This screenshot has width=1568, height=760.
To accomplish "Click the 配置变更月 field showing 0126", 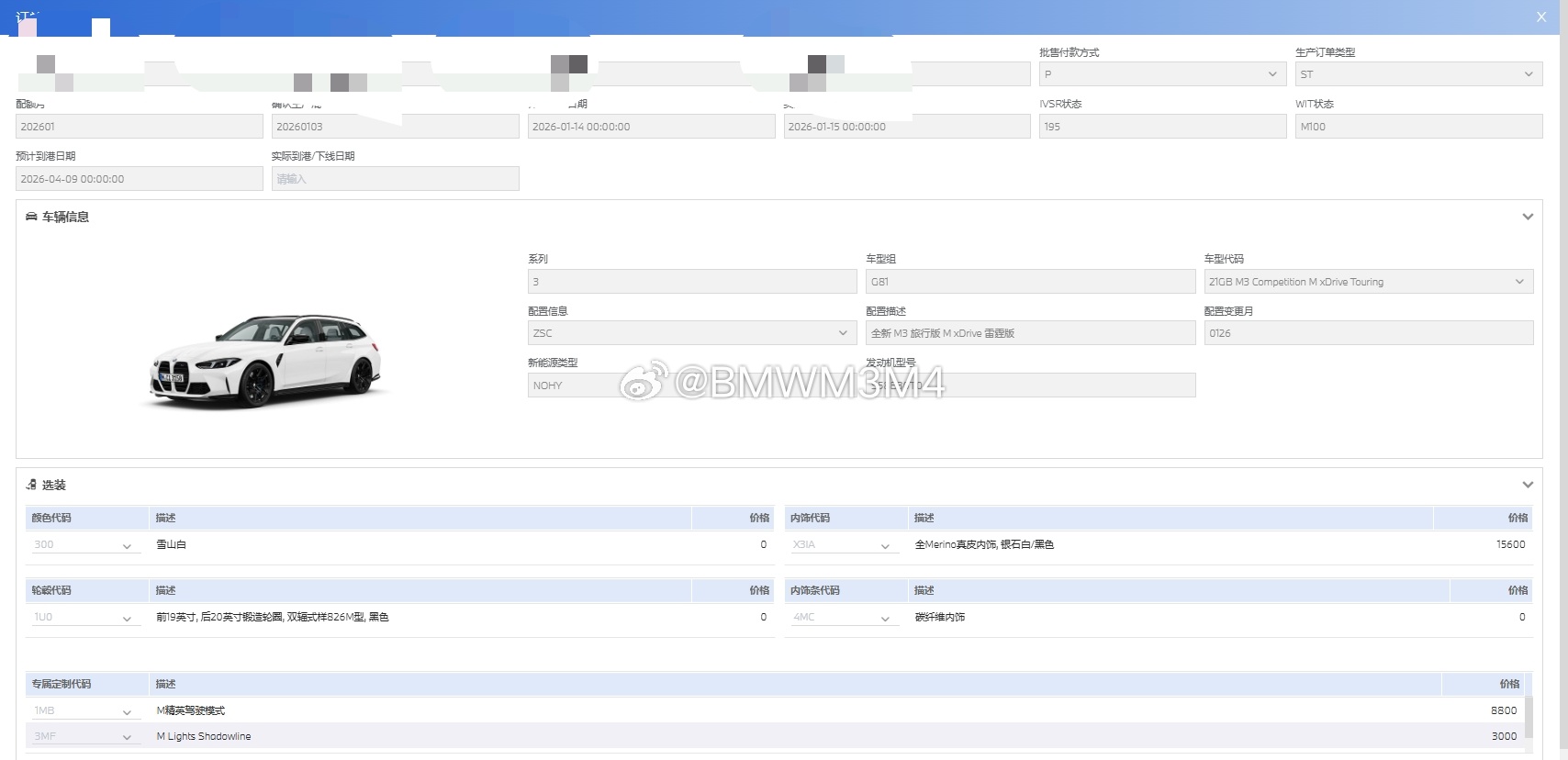I will 1369,333.
